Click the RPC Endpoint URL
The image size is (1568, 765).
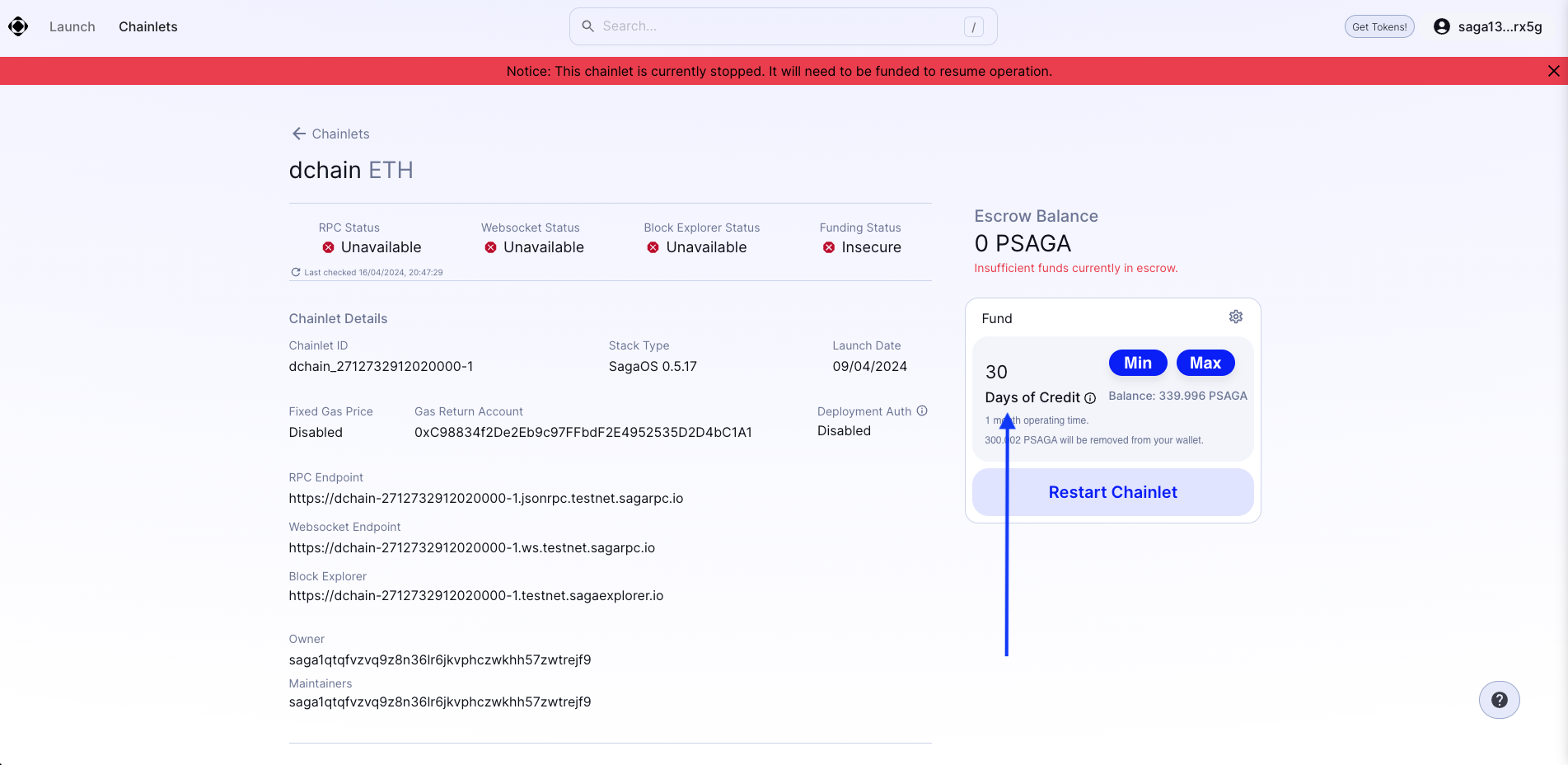[485, 499]
